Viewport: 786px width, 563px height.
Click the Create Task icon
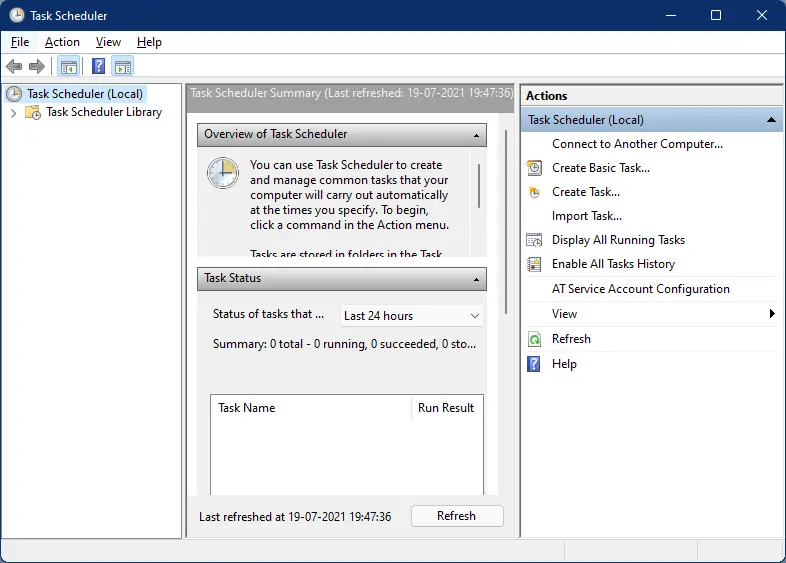[x=534, y=192]
